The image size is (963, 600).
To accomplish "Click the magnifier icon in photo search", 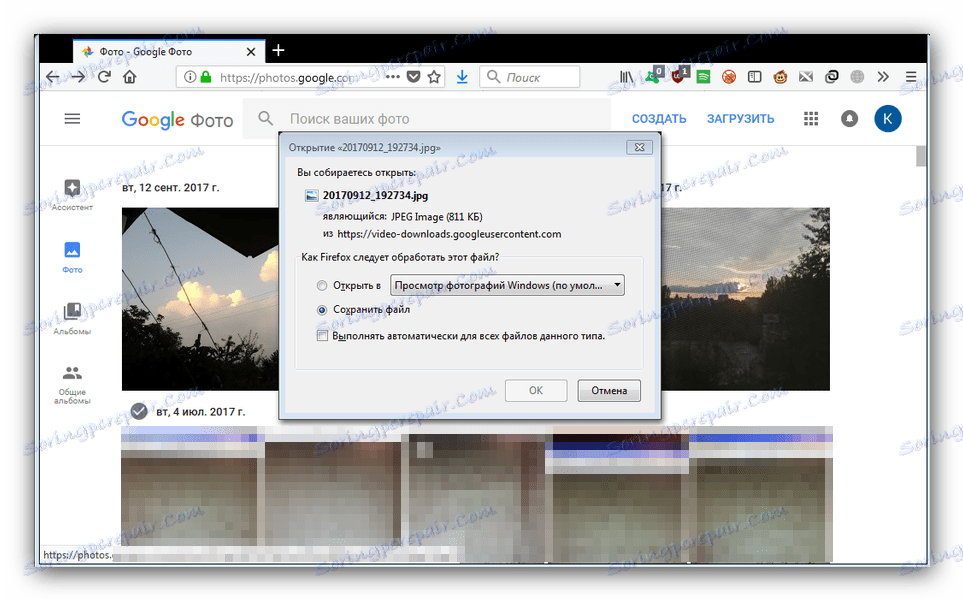I will (265, 118).
